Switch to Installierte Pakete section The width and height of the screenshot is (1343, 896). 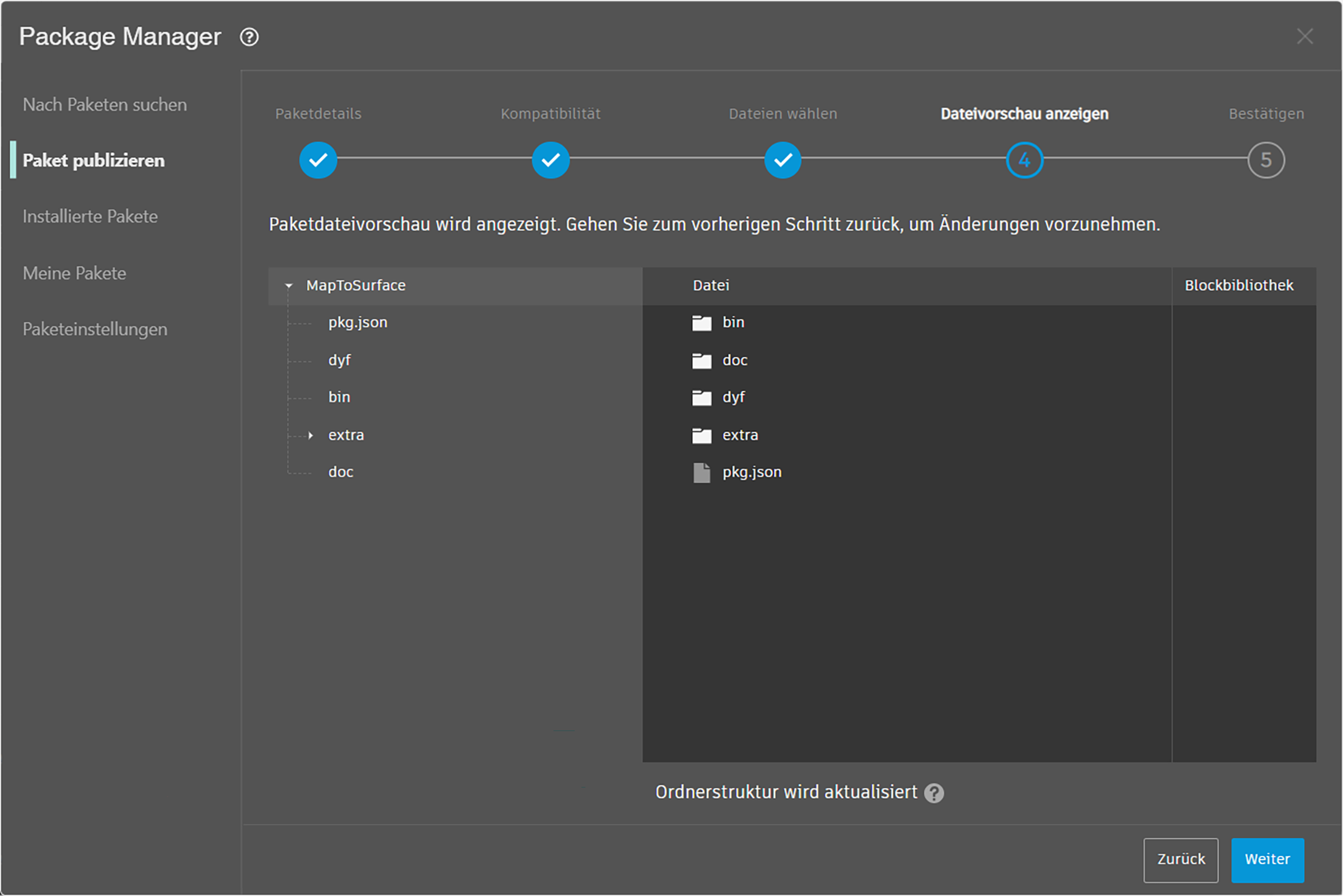pos(90,217)
